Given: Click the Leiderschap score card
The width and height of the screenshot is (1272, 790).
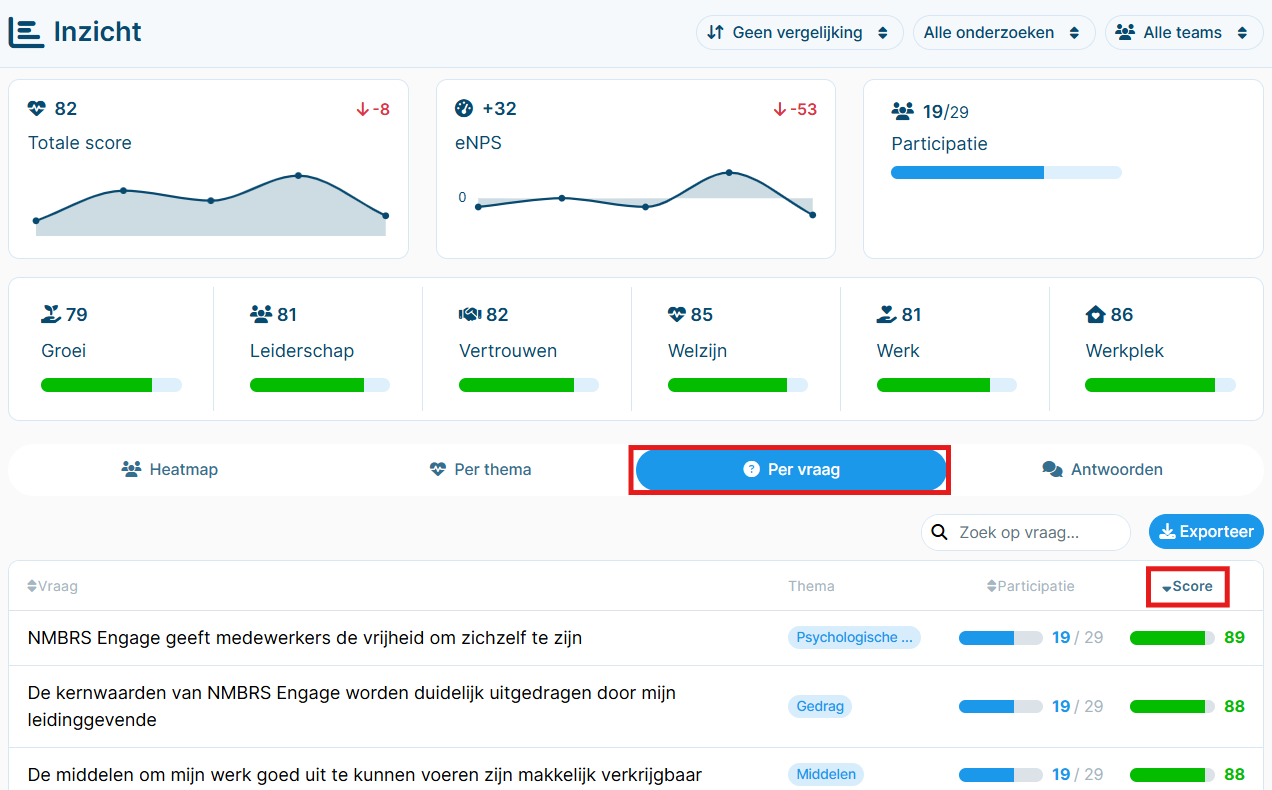Looking at the screenshot, I should pos(318,348).
